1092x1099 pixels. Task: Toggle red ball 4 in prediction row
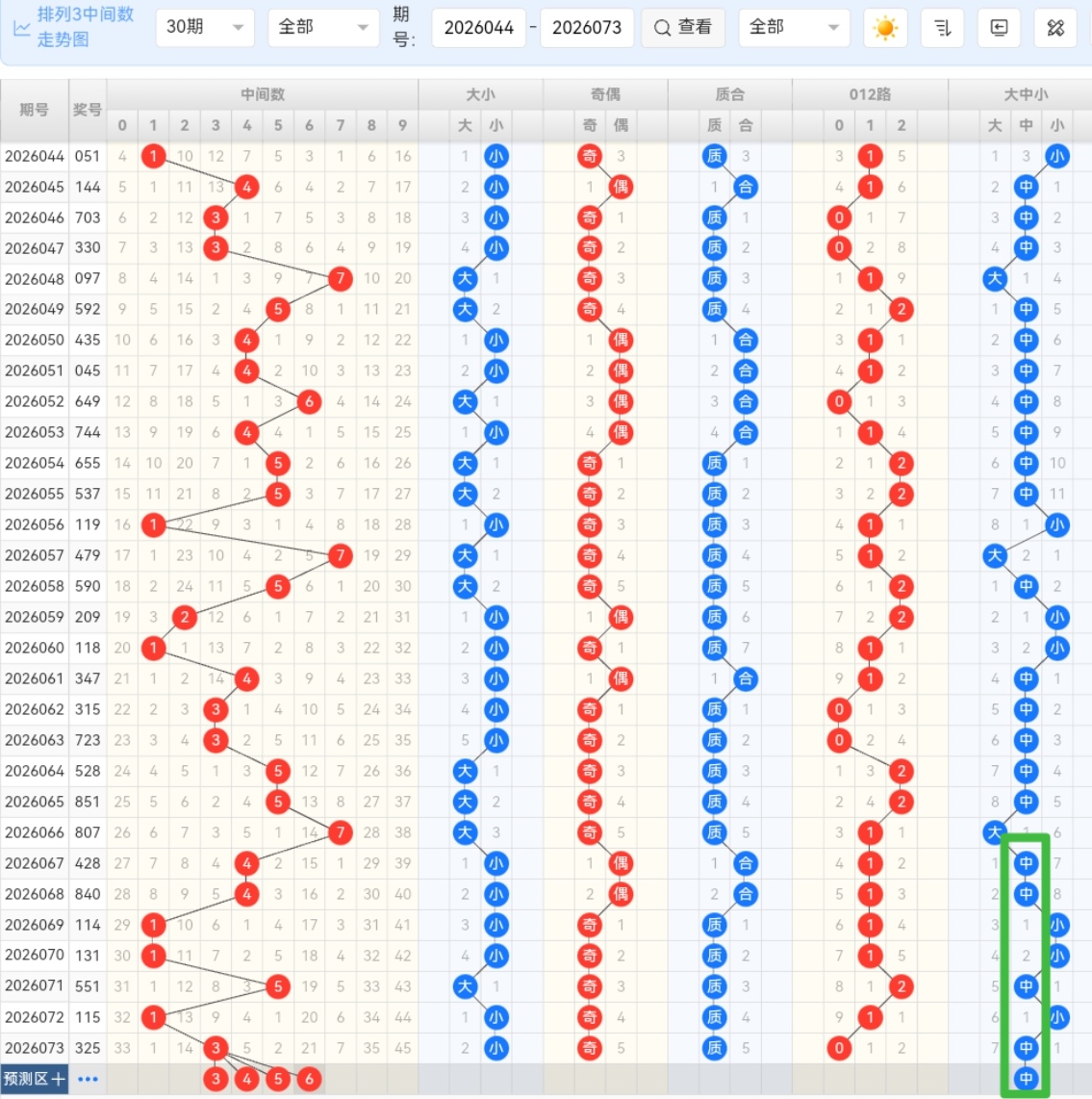coord(247,1079)
